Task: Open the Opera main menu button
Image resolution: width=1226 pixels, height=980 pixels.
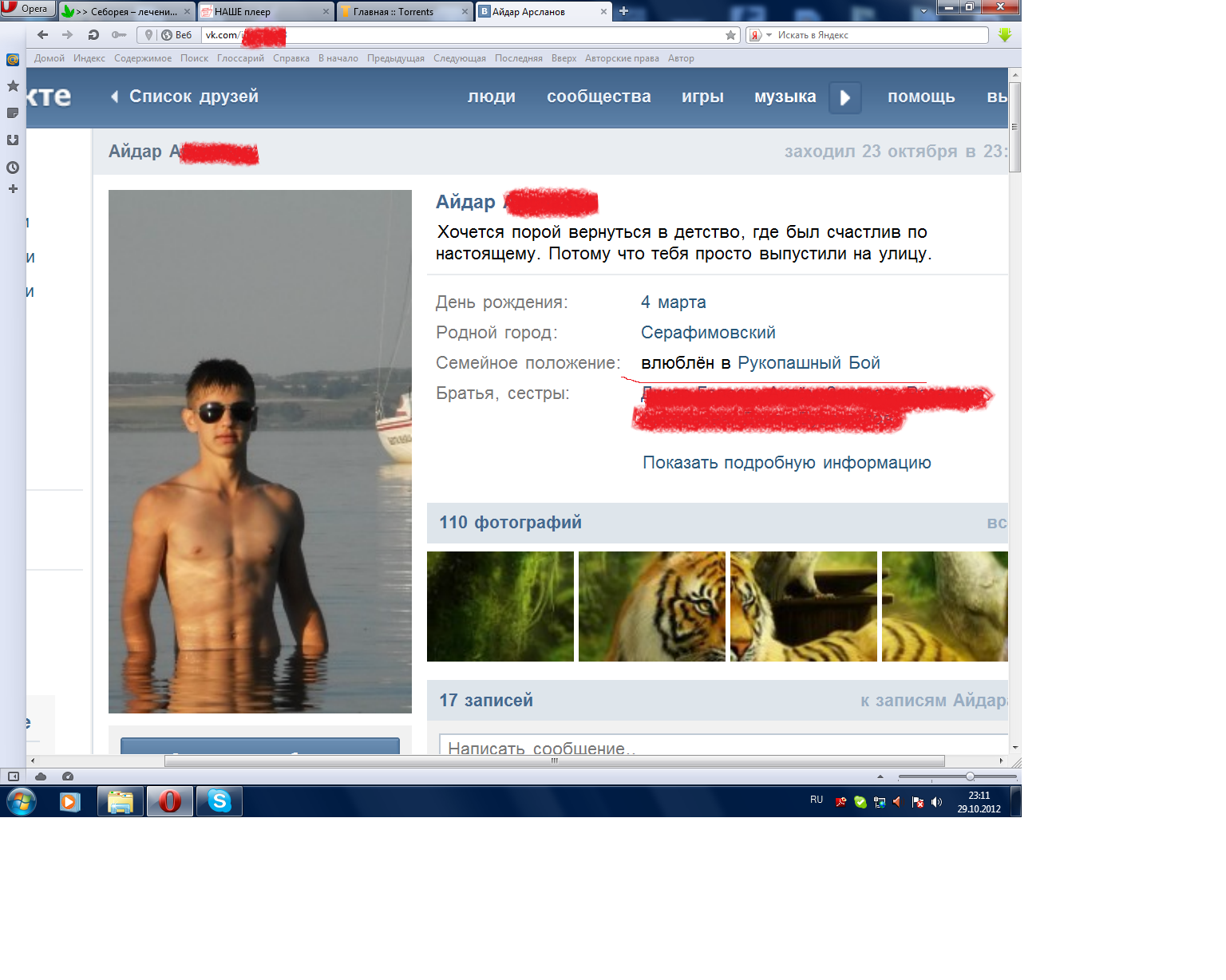Action: (27, 9)
